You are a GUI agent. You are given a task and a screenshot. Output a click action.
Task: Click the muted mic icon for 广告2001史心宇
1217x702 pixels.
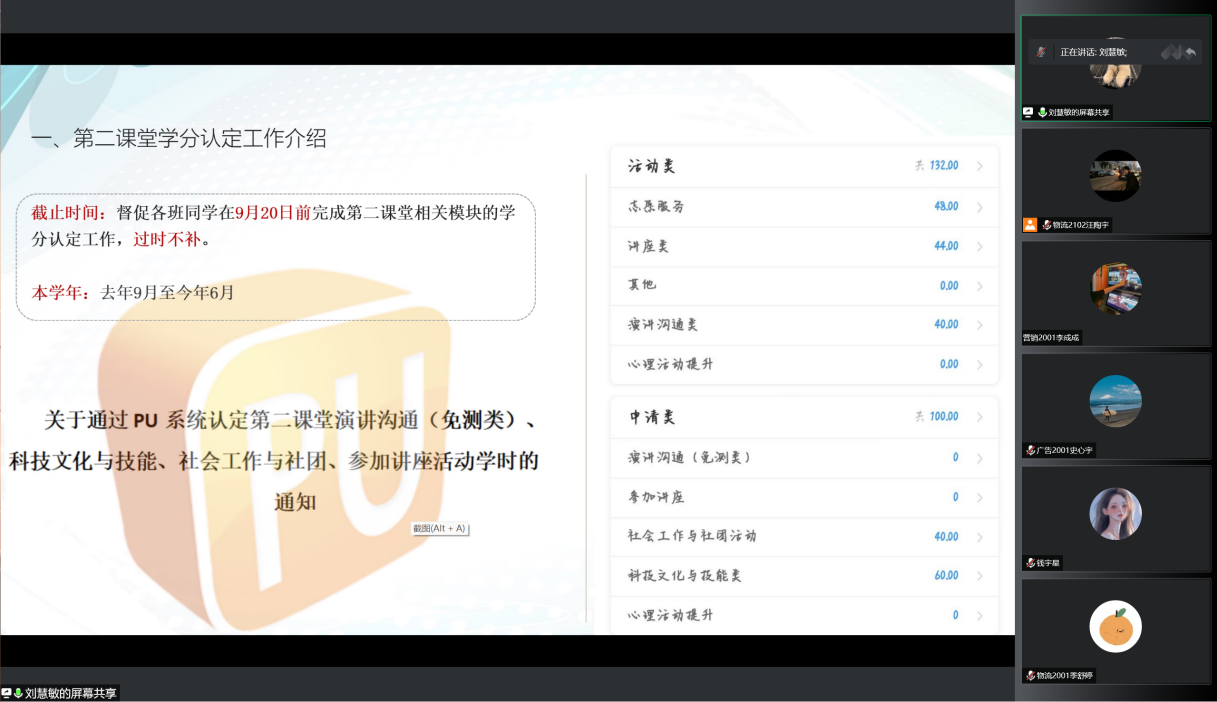click(x=1031, y=451)
